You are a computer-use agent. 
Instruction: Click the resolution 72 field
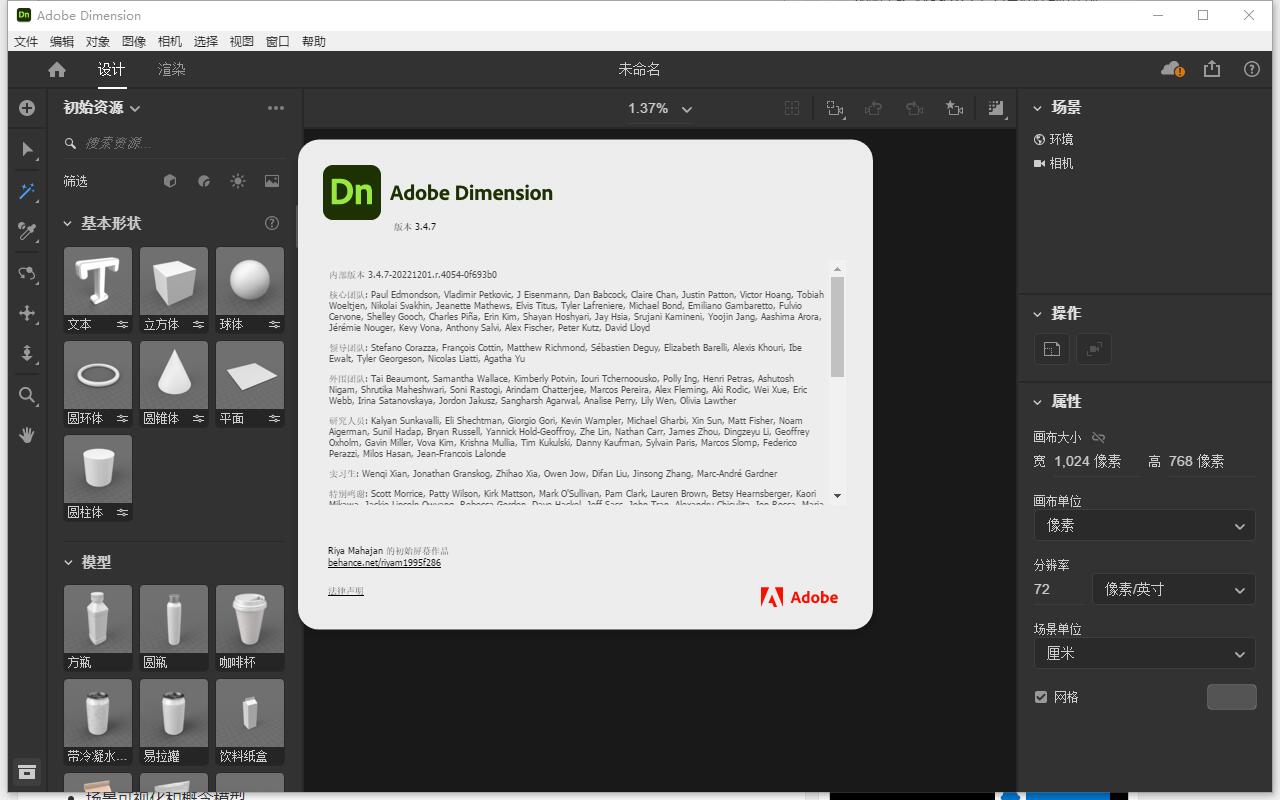[1058, 589]
